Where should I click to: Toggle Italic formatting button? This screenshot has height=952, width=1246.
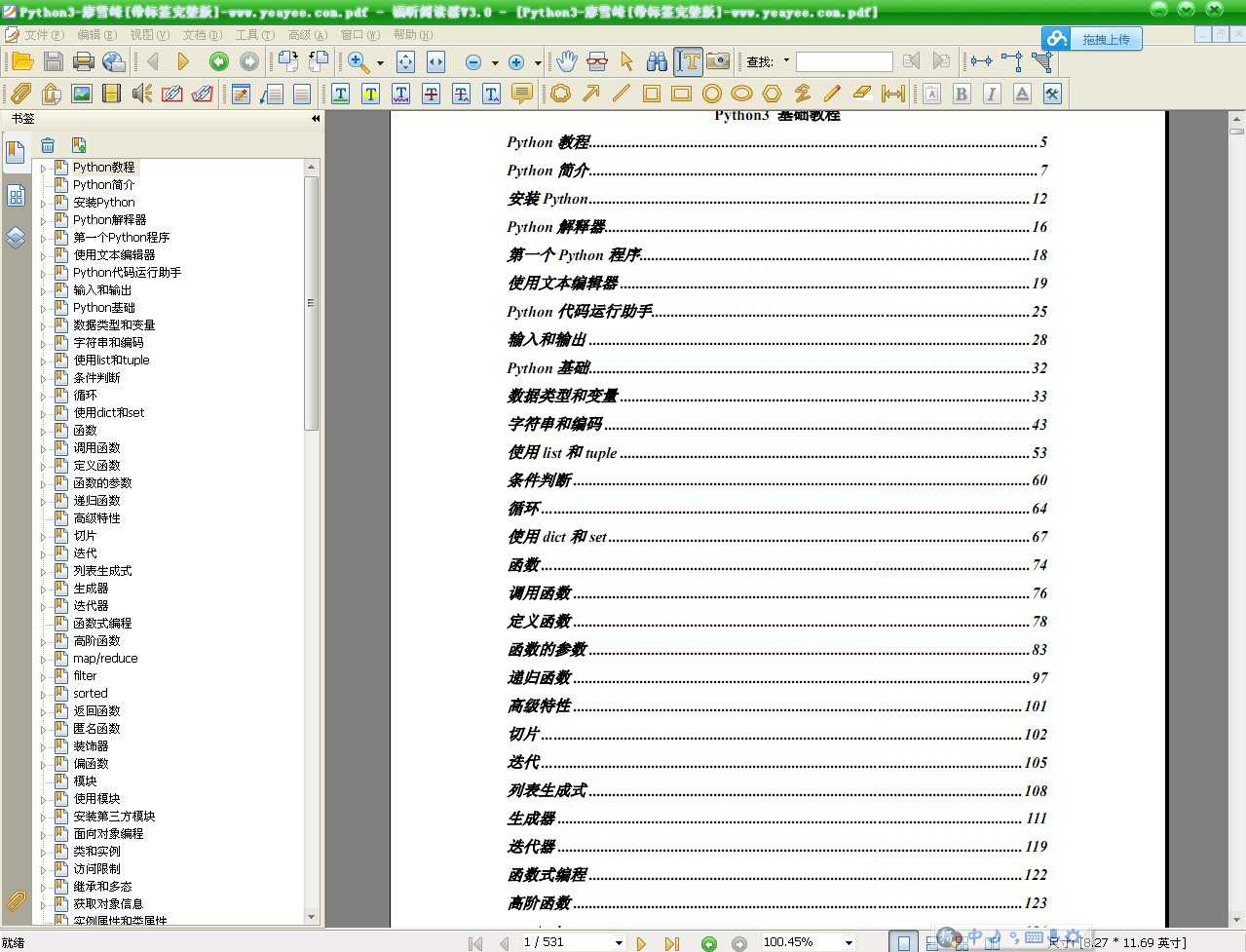click(992, 94)
